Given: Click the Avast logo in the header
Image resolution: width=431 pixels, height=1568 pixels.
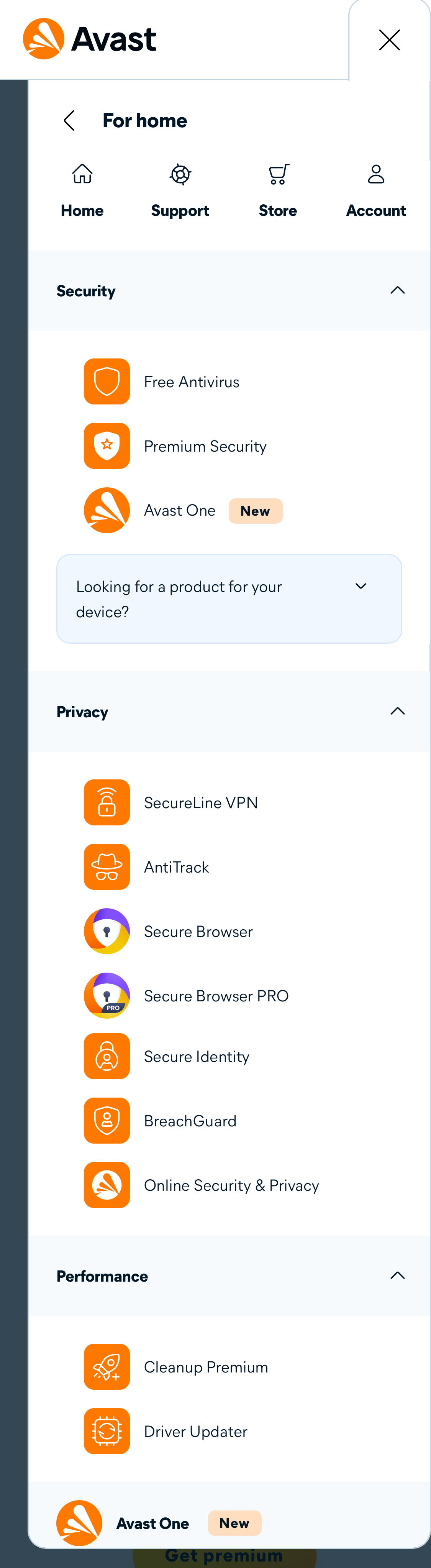Looking at the screenshot, I should 89,38.
